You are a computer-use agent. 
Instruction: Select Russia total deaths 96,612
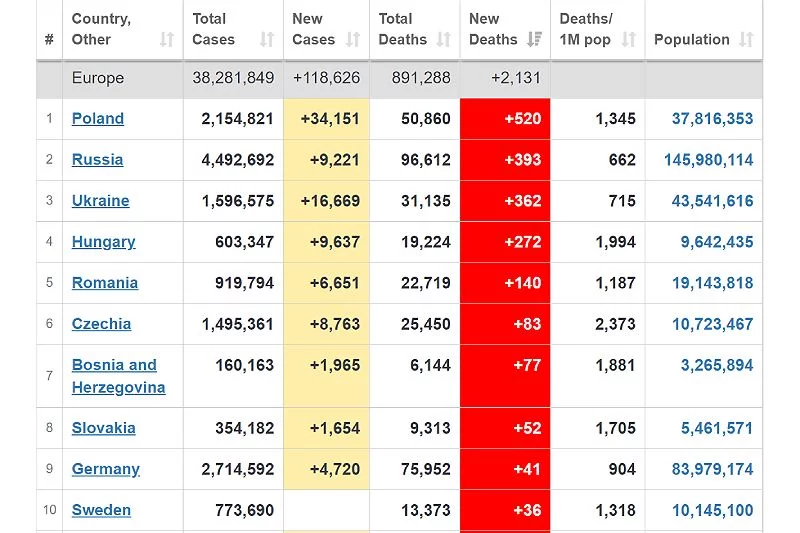coord(426,160)
